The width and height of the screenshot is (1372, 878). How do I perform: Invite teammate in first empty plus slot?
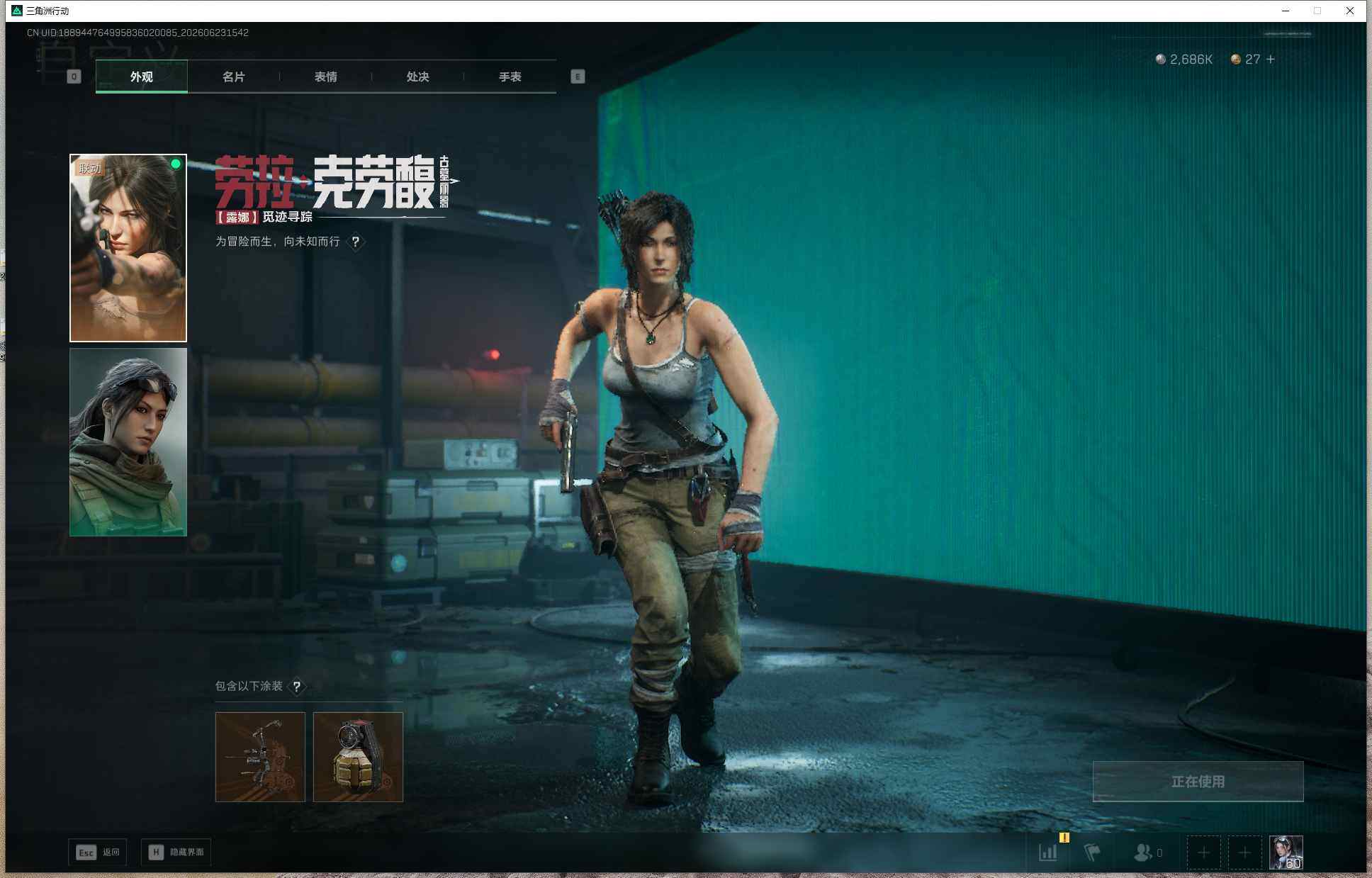[1203, 852]
